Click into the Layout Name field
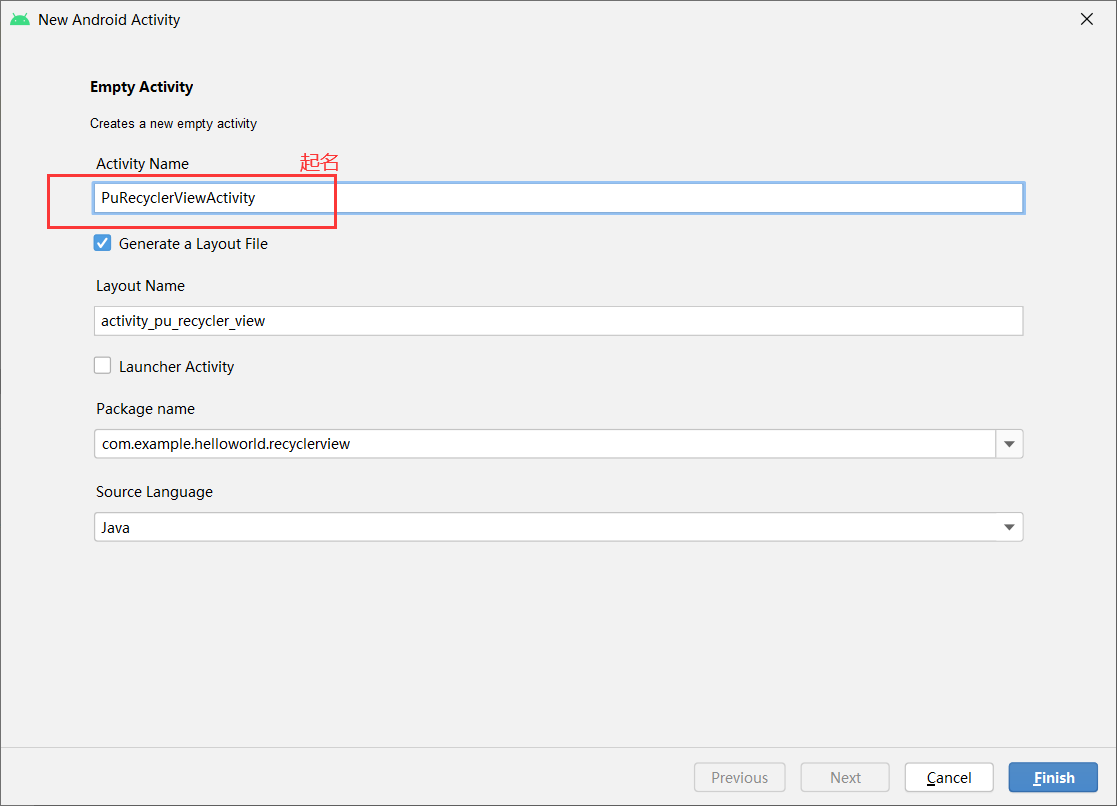 (x=558, y=321)
